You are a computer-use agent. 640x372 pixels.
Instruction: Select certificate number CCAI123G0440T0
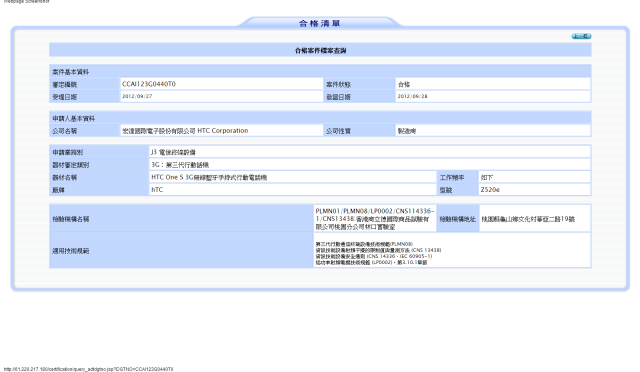(149, 84)
